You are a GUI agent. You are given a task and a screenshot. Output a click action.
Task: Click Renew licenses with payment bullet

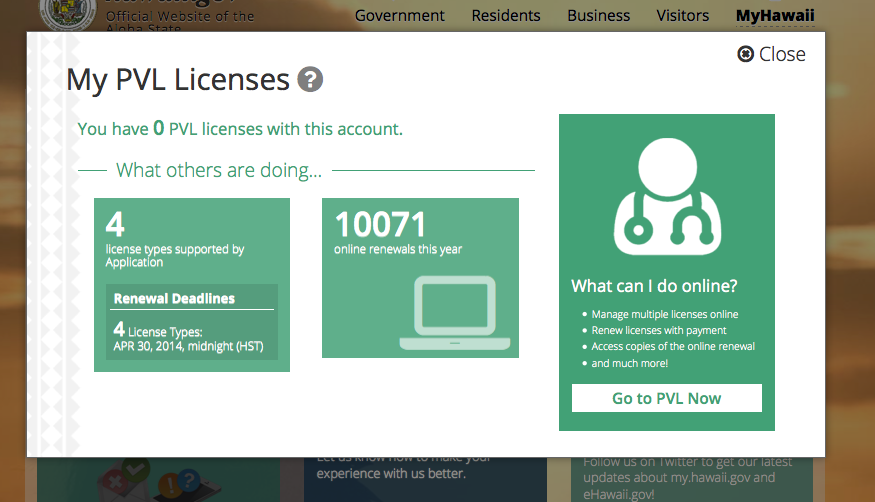[x=658, y=330]
